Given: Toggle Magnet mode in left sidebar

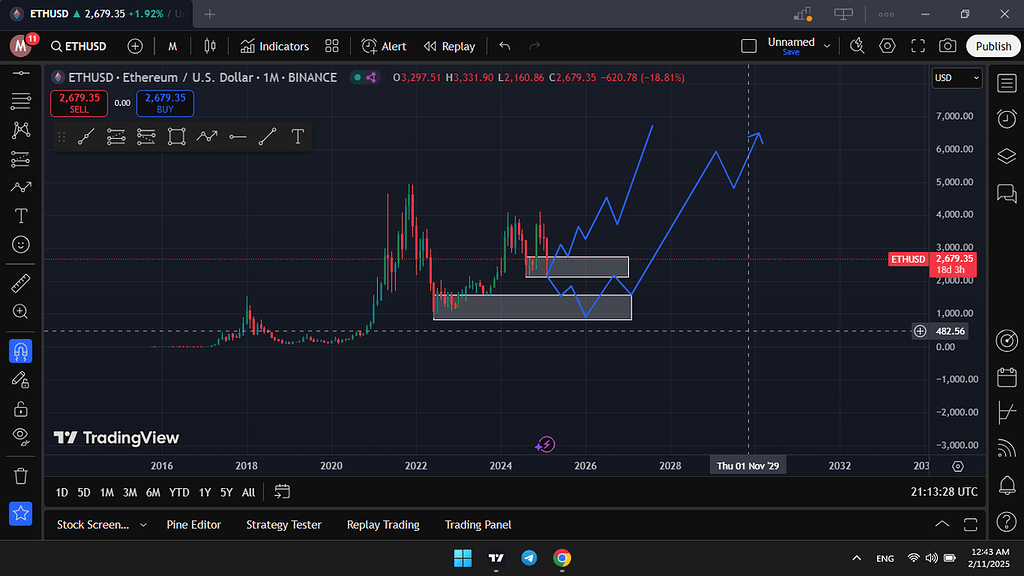Looking at the screenshot, I should (20, 351).
